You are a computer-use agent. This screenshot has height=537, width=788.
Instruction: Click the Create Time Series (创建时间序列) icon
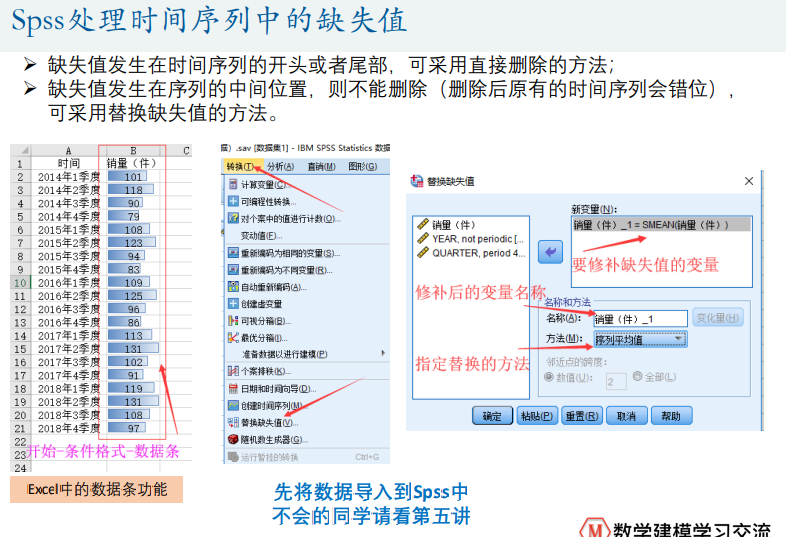(233, 405)
